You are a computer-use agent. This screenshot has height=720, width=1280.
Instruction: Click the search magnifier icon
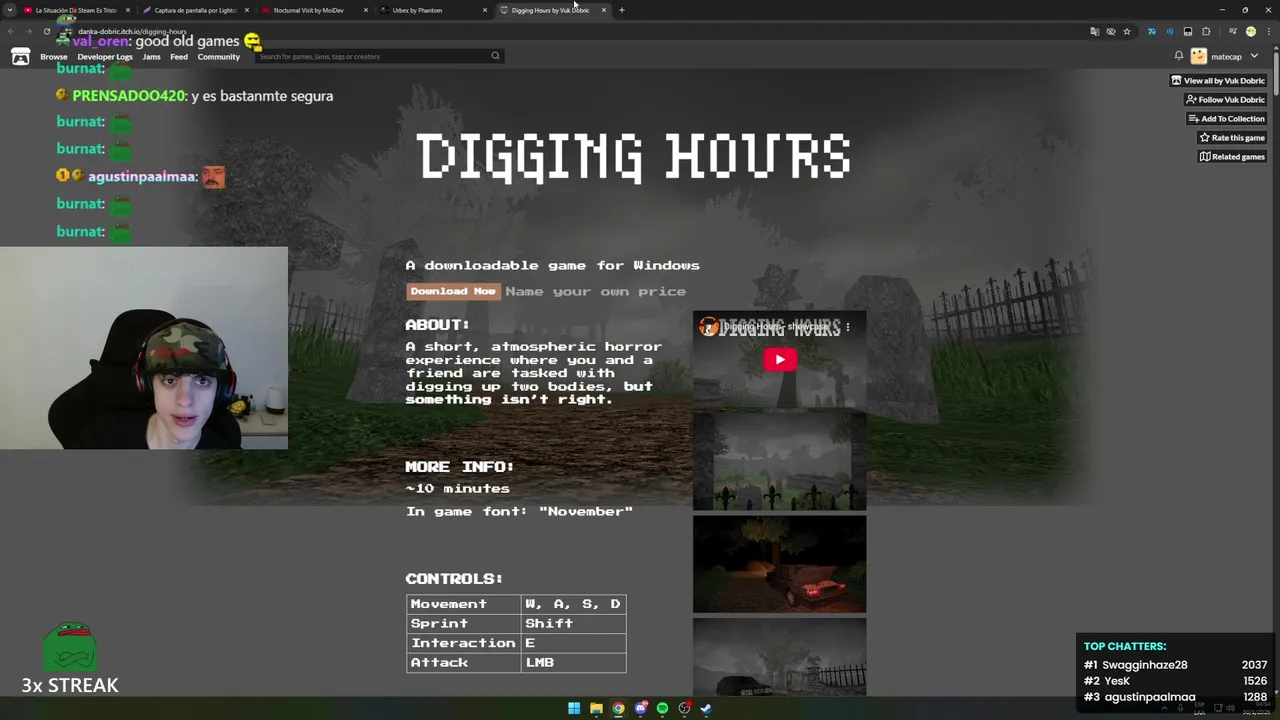pos(495,56)
